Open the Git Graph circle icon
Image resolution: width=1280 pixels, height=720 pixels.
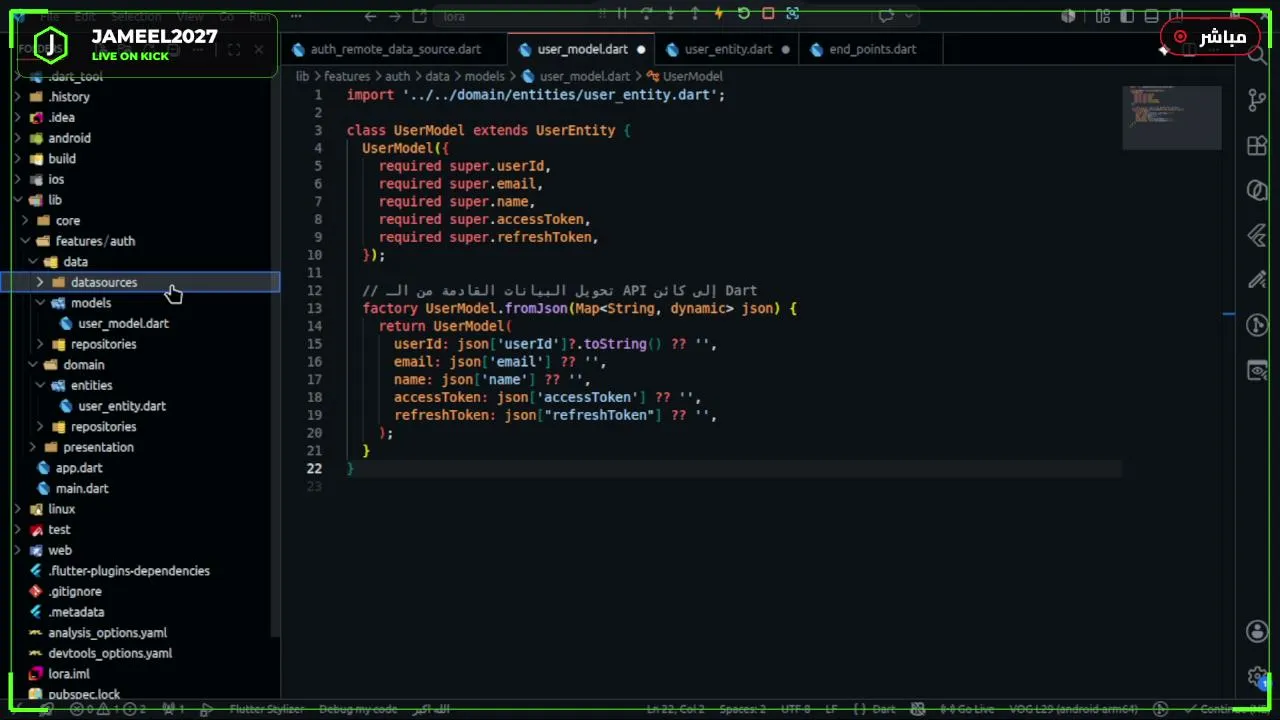pos(1257,326)
